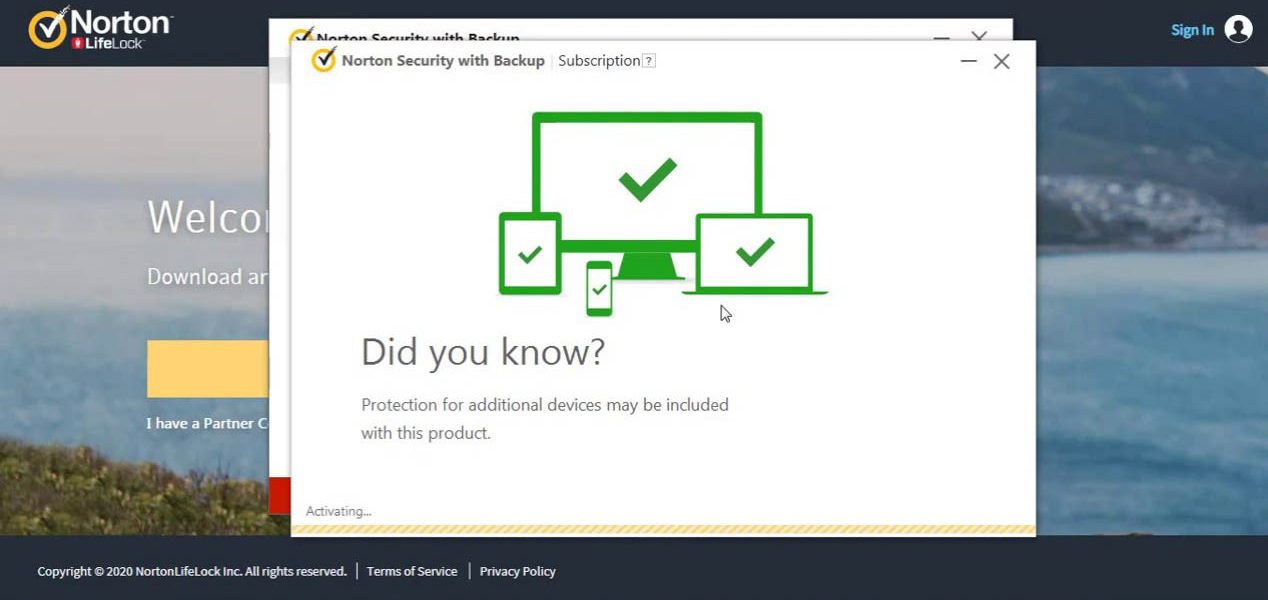Click 'Norton Security with Backup' dialog title
The height and width of the screenshot is (600, 1268).
pos(443,61)
